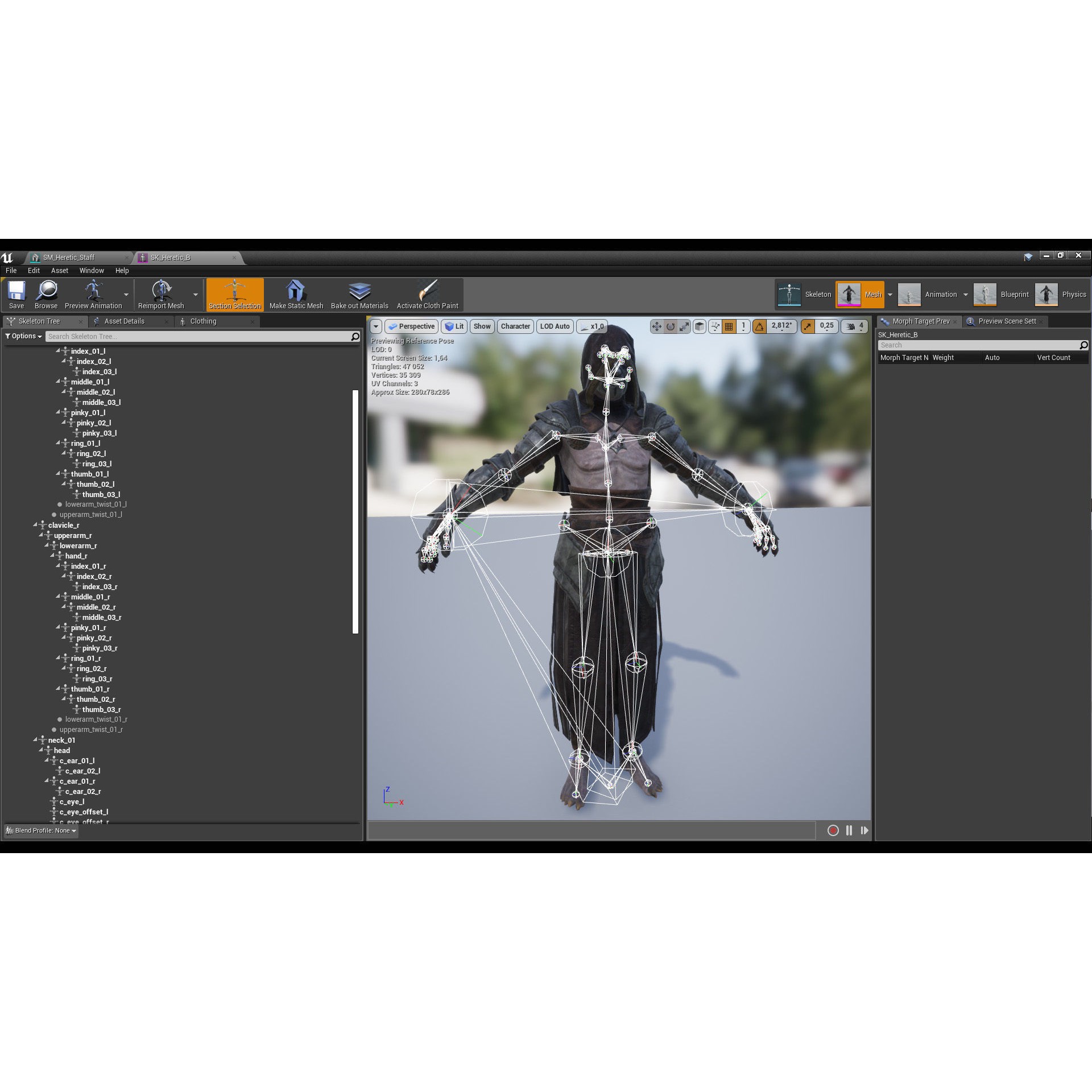Viewport: 1092px width, 1092px height.
Task: Open the Perspective view dropdown
Action: pos(411,326)
